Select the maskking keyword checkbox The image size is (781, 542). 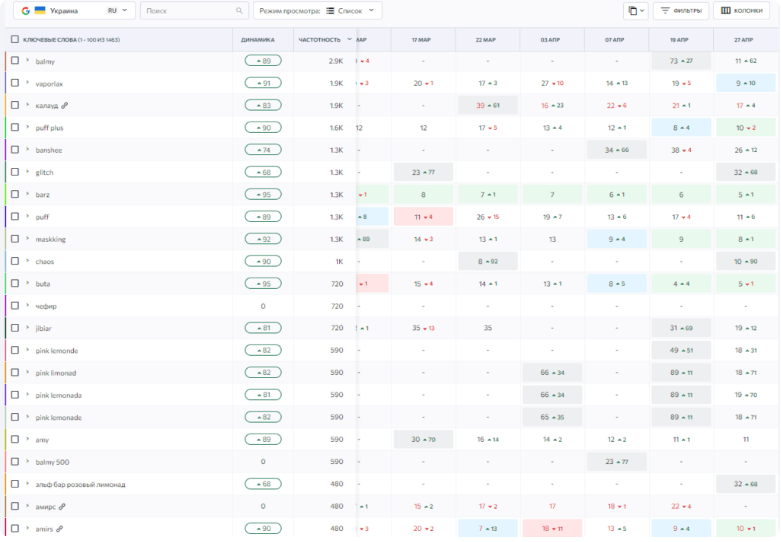click(x=15, y=239)
